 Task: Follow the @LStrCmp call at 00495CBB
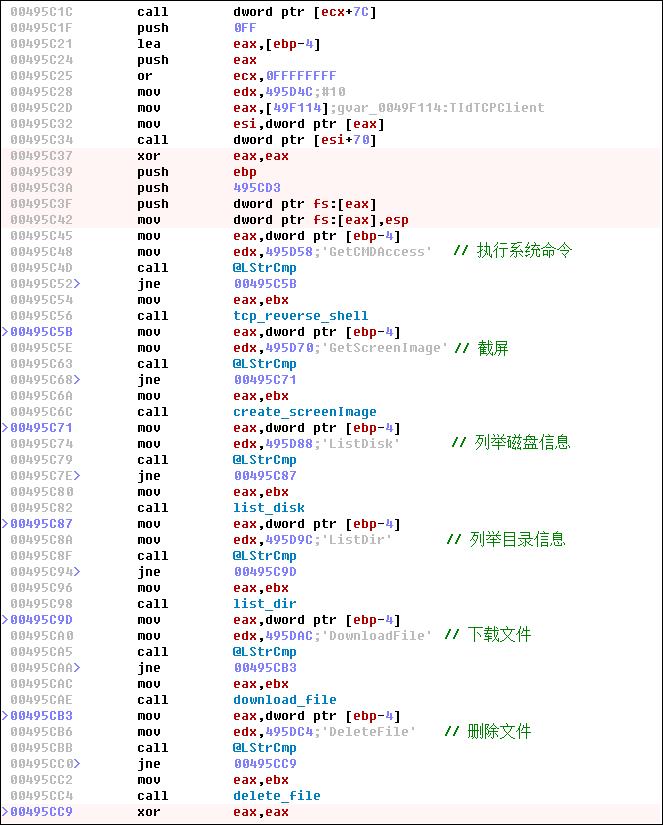click(x=265, y=748)
